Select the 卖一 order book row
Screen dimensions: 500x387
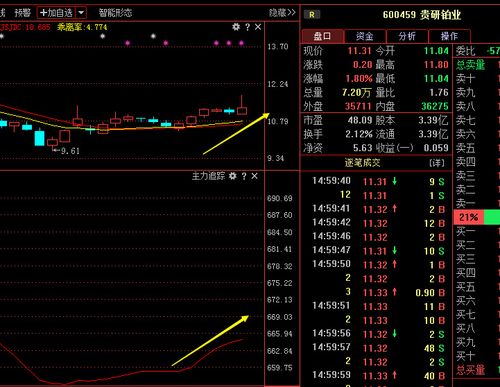click(x=477, y=203)
